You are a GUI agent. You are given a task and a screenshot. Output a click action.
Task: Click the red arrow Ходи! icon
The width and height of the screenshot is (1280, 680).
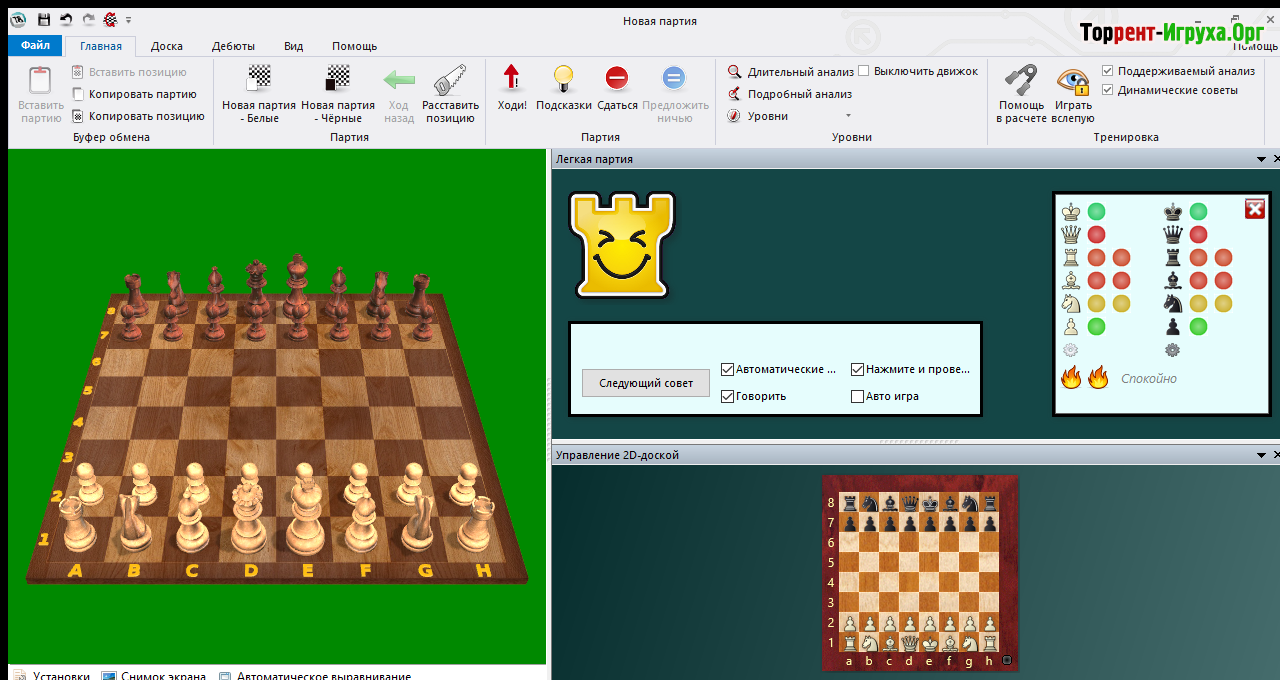(512, 80)
